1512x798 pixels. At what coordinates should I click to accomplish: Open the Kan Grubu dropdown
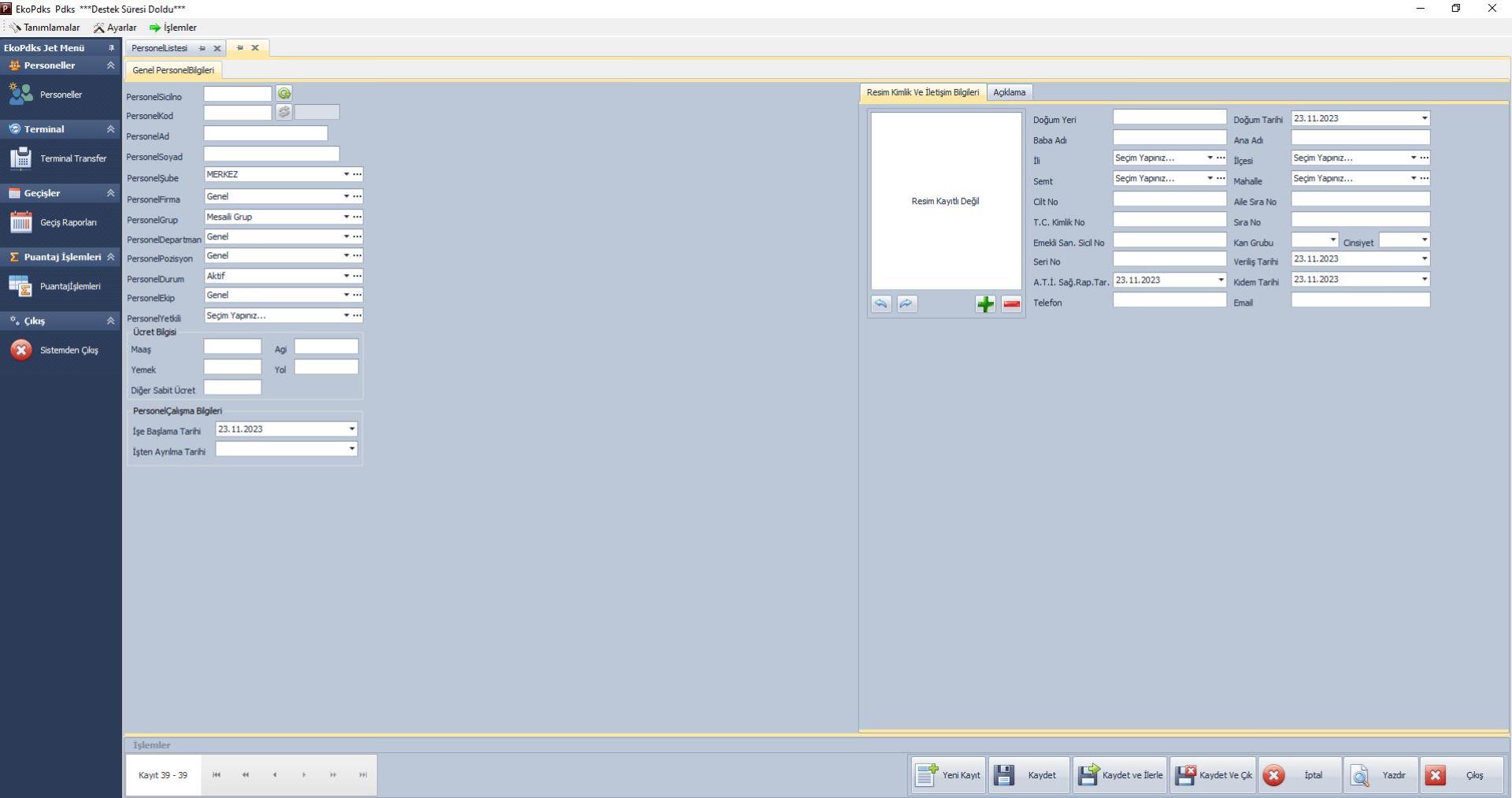(1332, 239)
